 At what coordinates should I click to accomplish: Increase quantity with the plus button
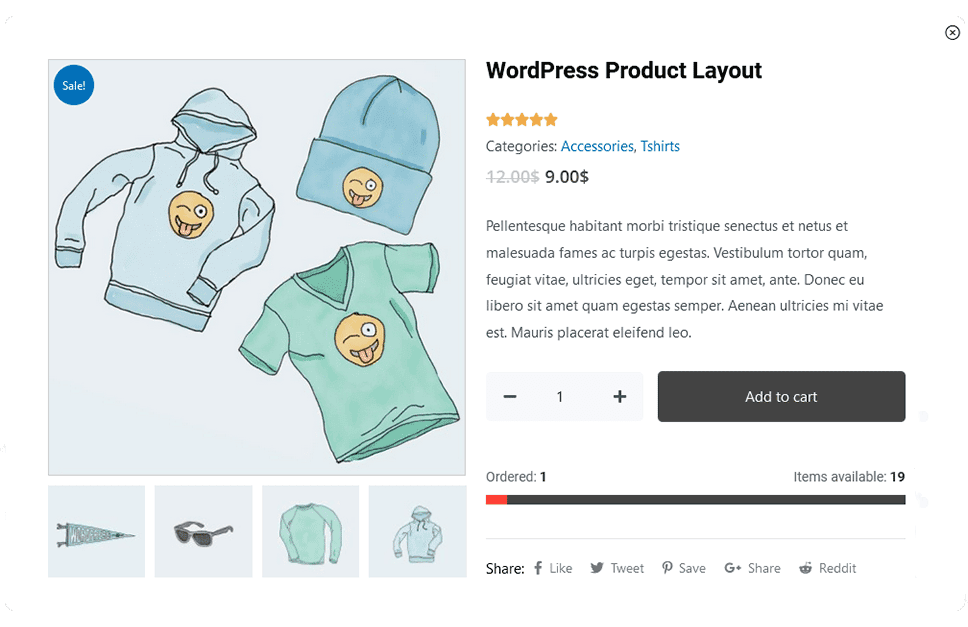[620, 397]
